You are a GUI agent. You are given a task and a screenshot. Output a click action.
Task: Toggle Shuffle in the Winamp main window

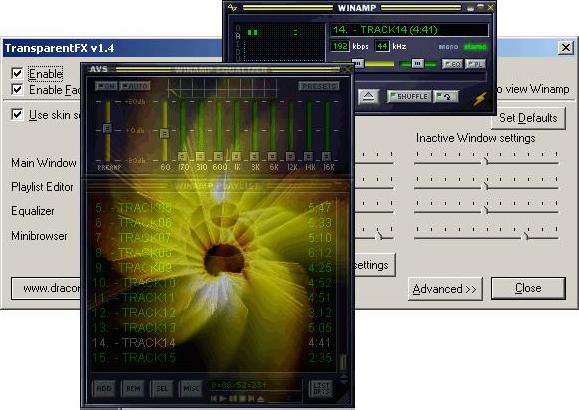(x=409, y=97)
